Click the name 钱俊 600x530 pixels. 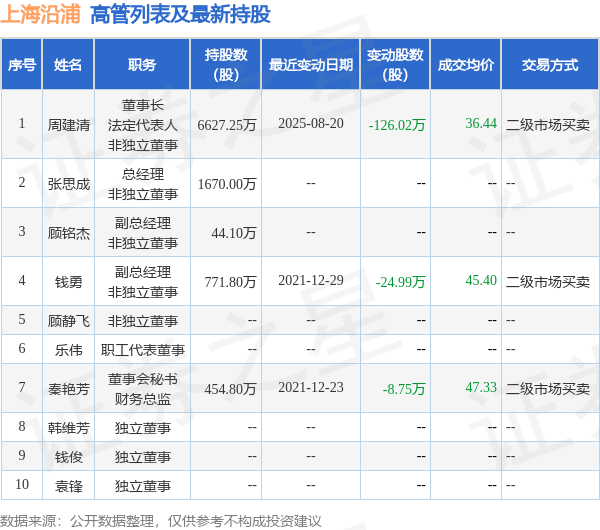(x=68, y=457)
